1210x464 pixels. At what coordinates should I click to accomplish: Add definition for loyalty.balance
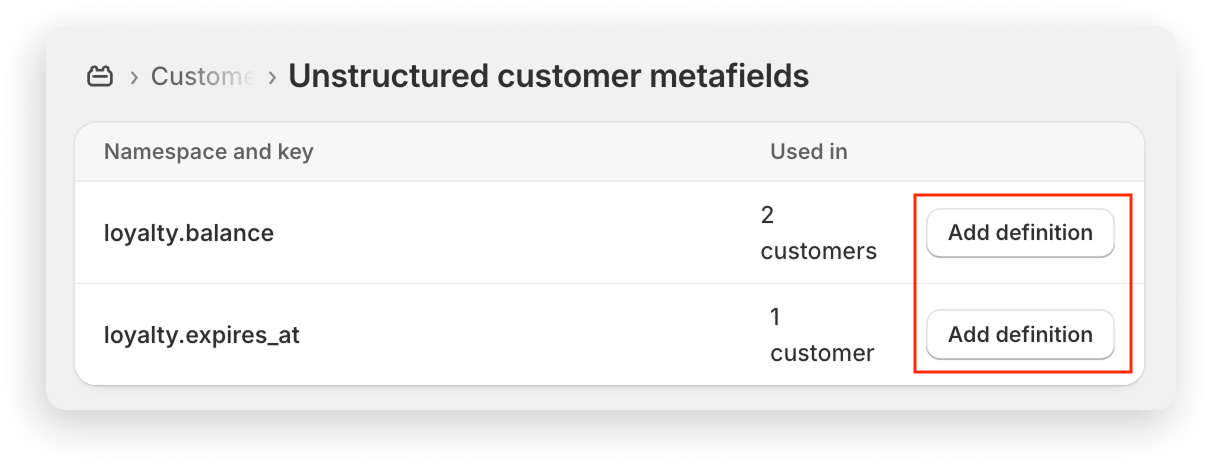[x=1020, y=233]
